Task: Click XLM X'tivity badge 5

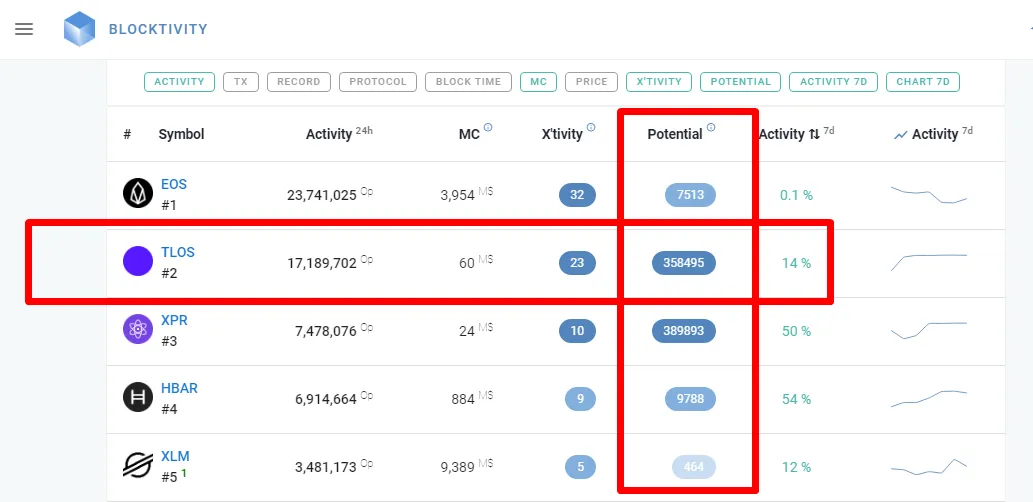Action: [580, 467]
